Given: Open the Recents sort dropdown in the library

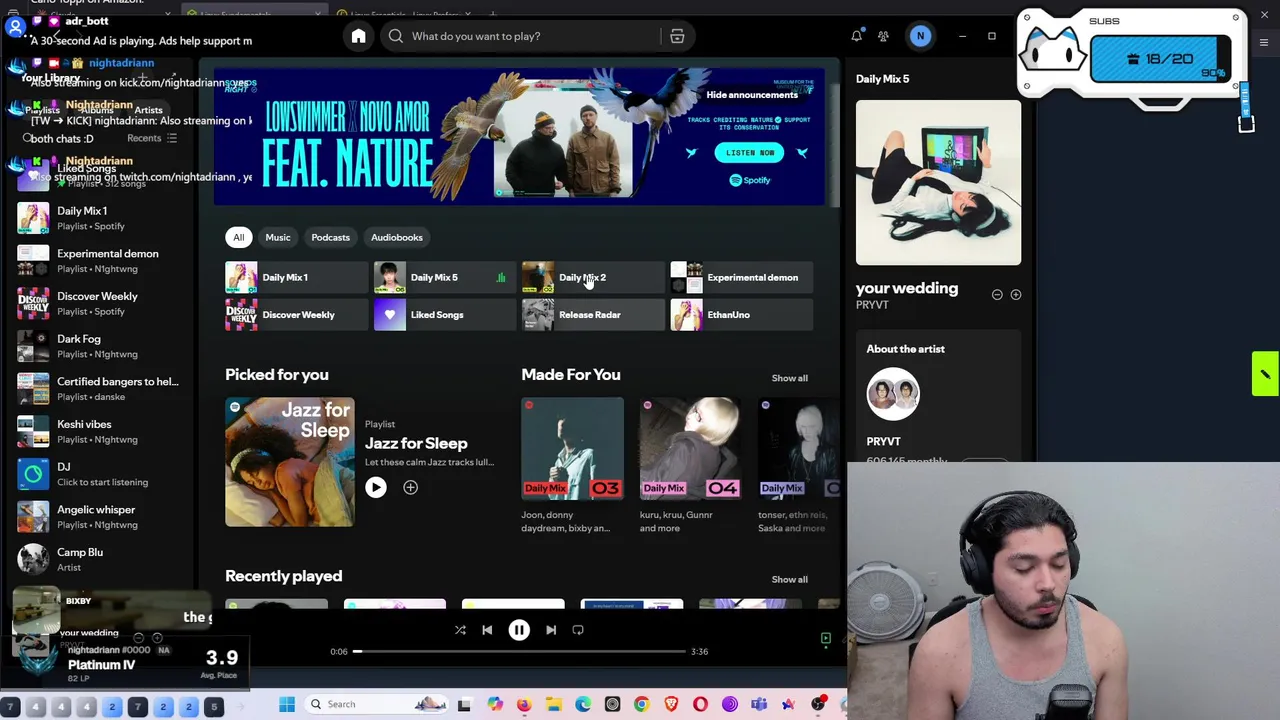Looking at the screenshot, I should click(x=151, y=138).
